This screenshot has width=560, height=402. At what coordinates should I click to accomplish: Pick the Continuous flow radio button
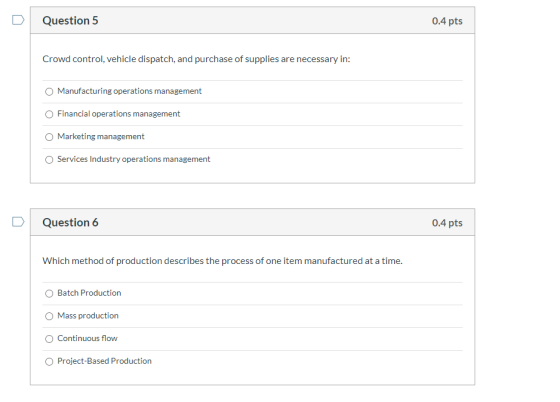pos(49,339)
